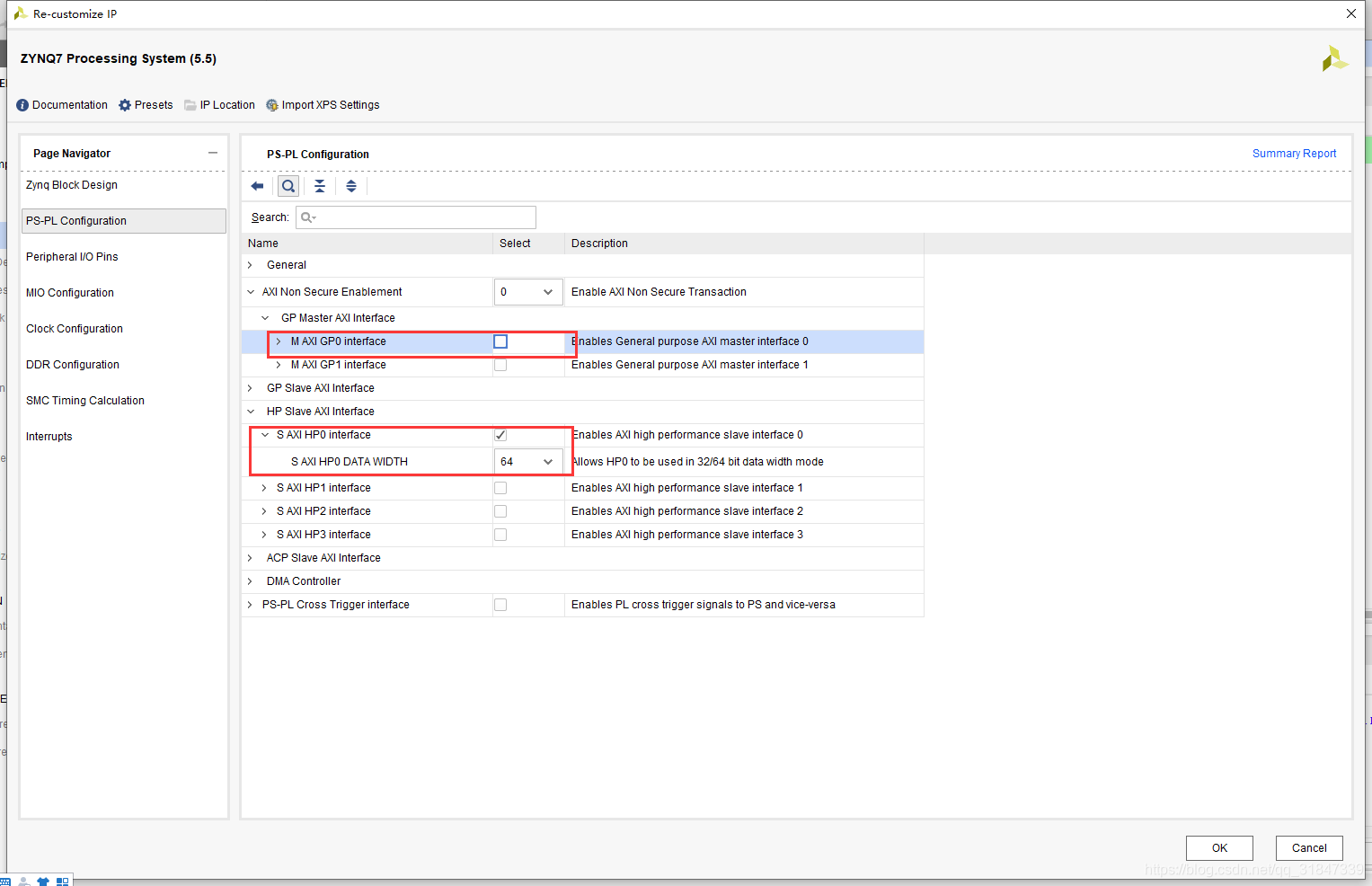
Task: Expand M AXI GP0 interface row
Action: (x=279, y=341)
